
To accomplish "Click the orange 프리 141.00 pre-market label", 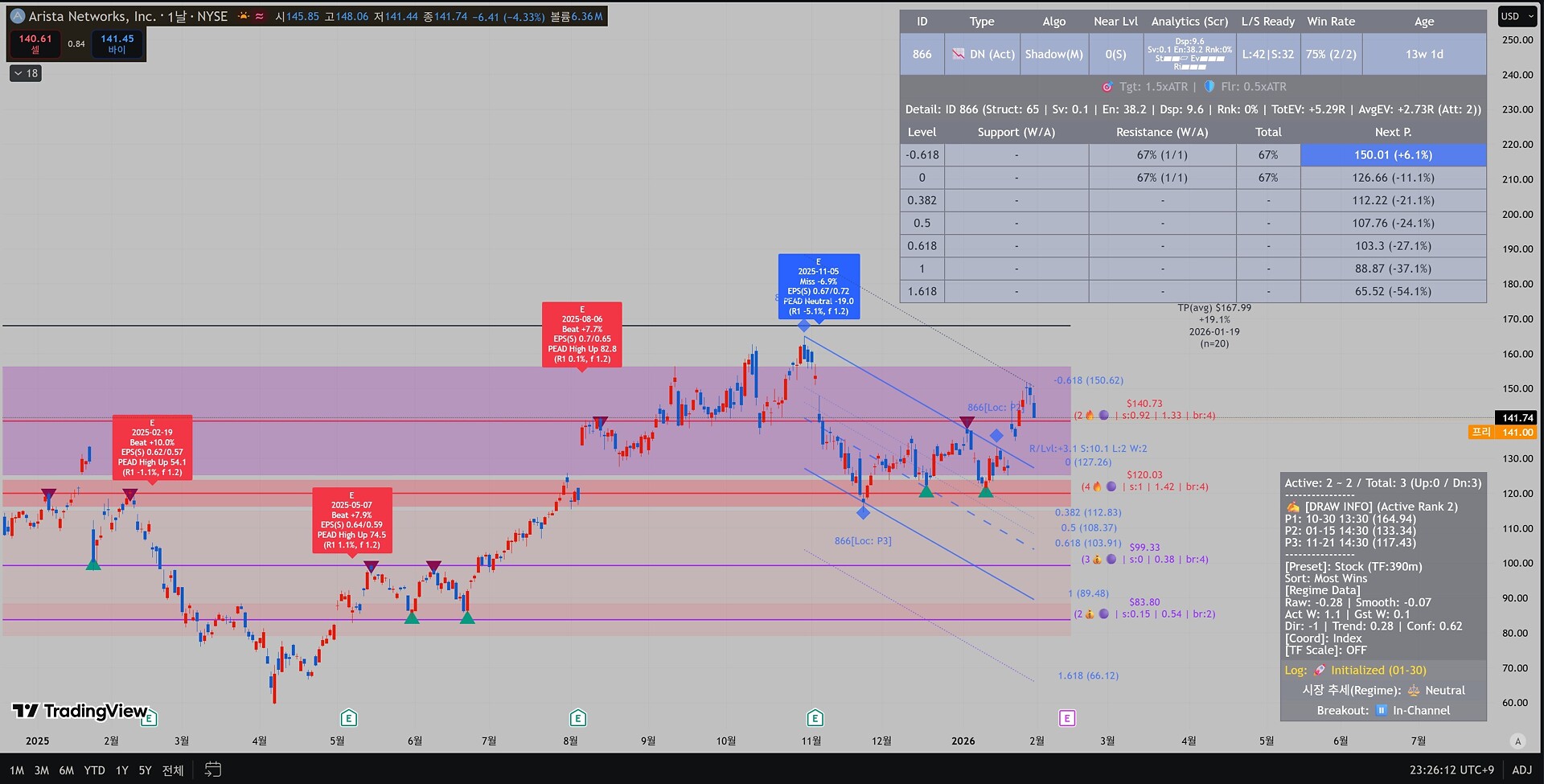I will pyautogui.click(x=1503, y=432).
